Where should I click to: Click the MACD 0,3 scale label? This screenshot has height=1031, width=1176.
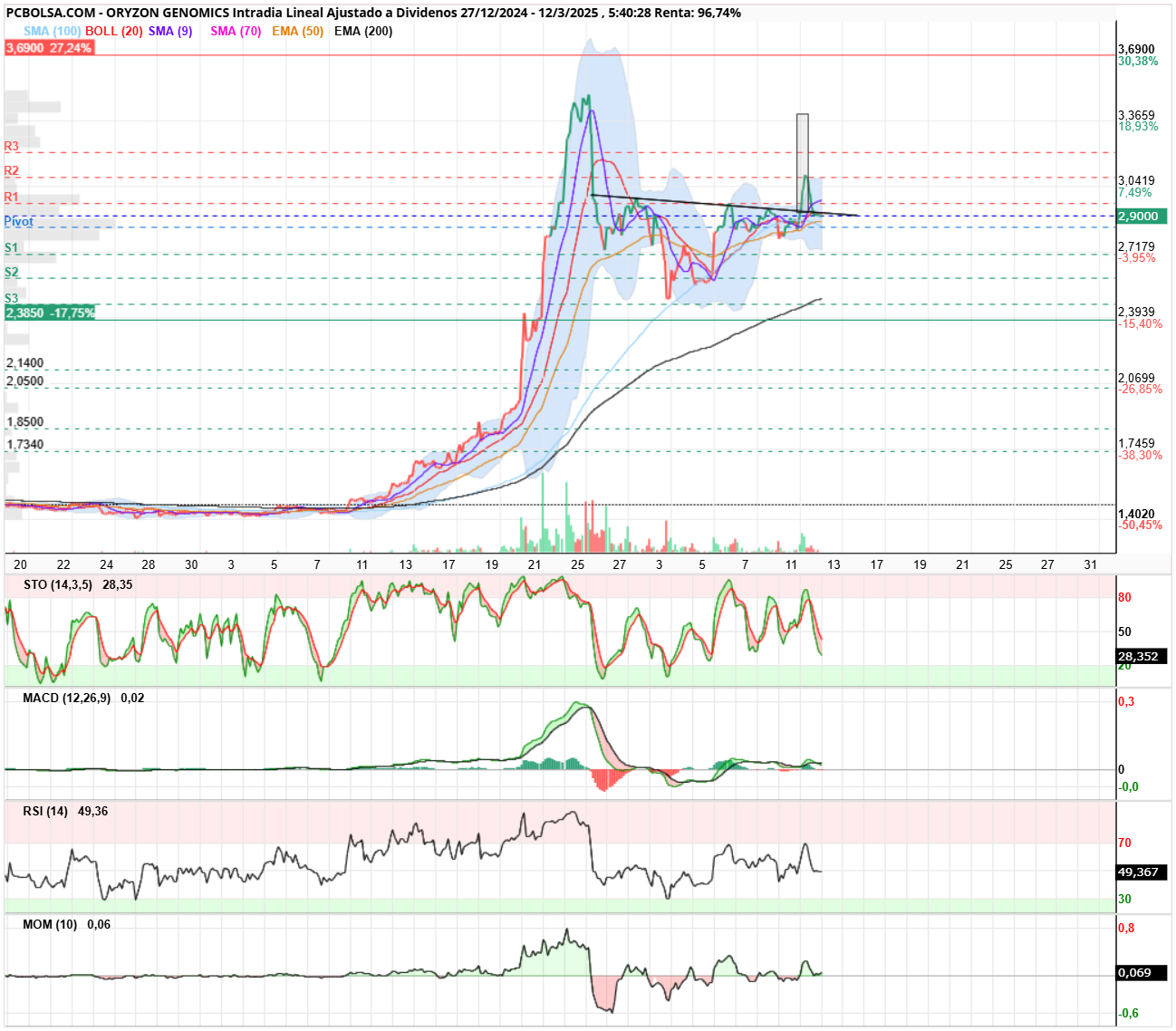1126,701
